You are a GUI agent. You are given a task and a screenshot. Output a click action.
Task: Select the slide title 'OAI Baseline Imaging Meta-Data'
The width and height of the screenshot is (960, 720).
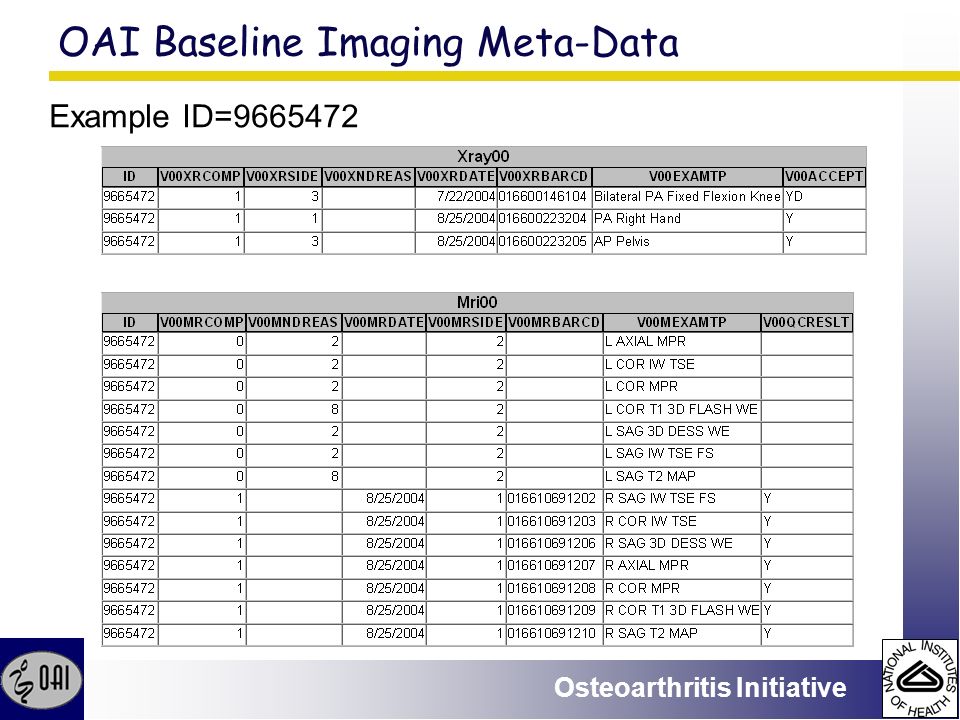[369, 43]
